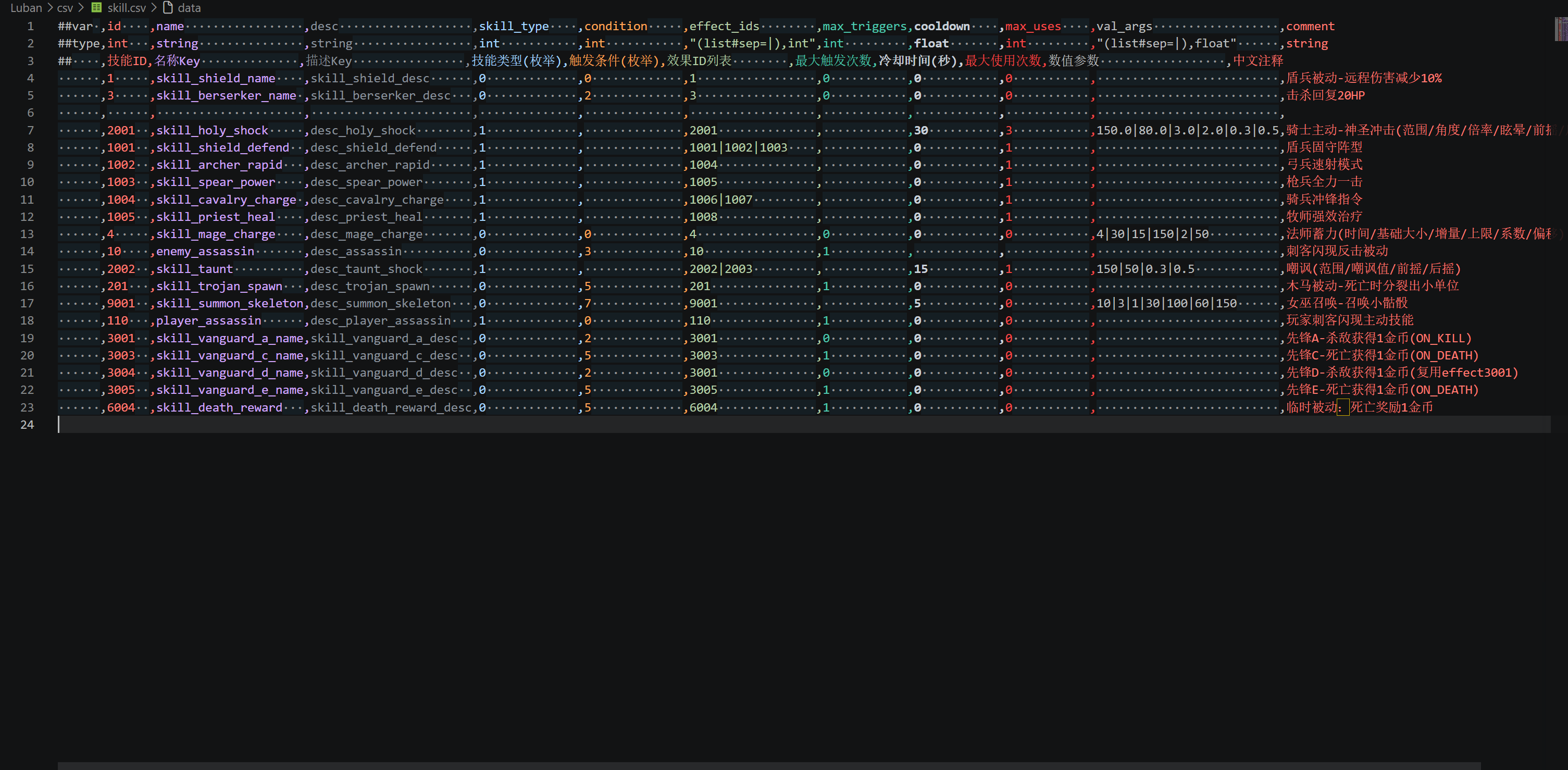The height and width of the screenshot is (770, 1568).
Task: Click 'skill_trojan_spawn' on line 16
Action: (219, 286)
